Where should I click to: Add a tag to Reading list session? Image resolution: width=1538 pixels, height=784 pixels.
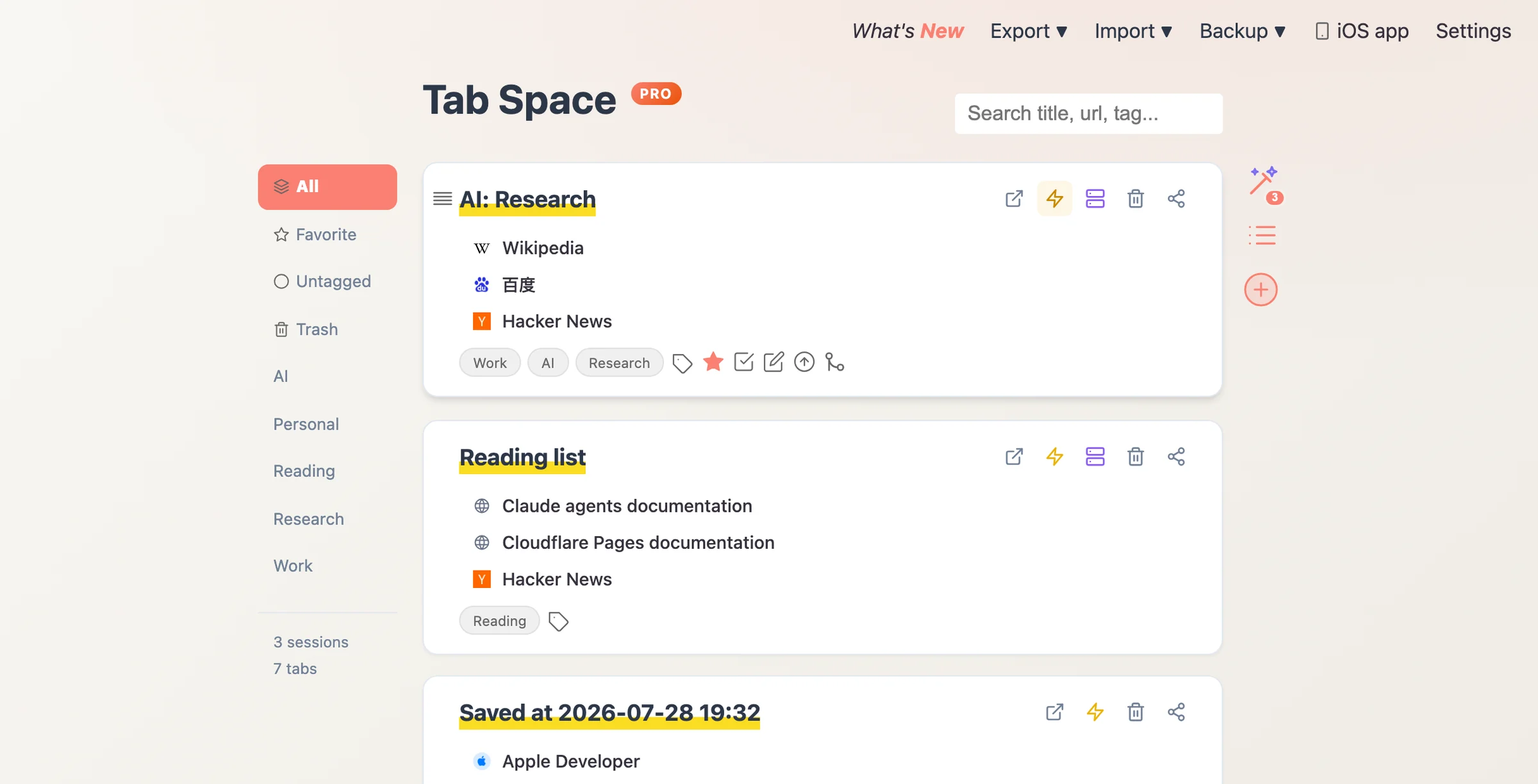(x=559, y=621)
